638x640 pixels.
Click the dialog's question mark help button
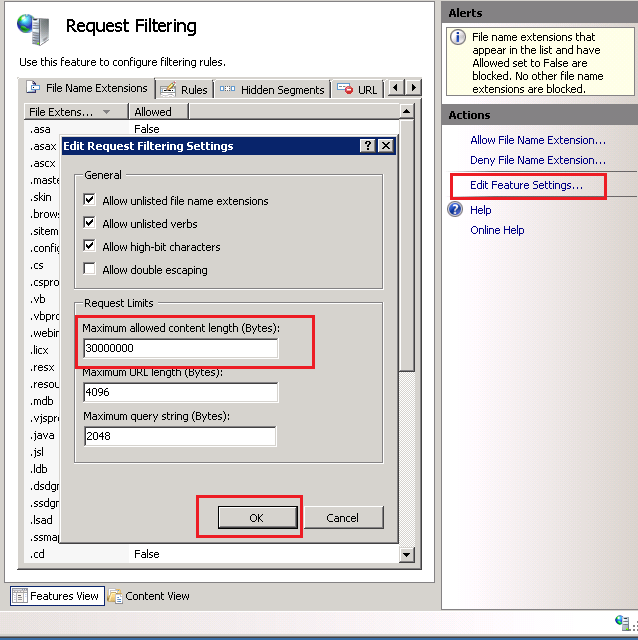coord(367,146)
